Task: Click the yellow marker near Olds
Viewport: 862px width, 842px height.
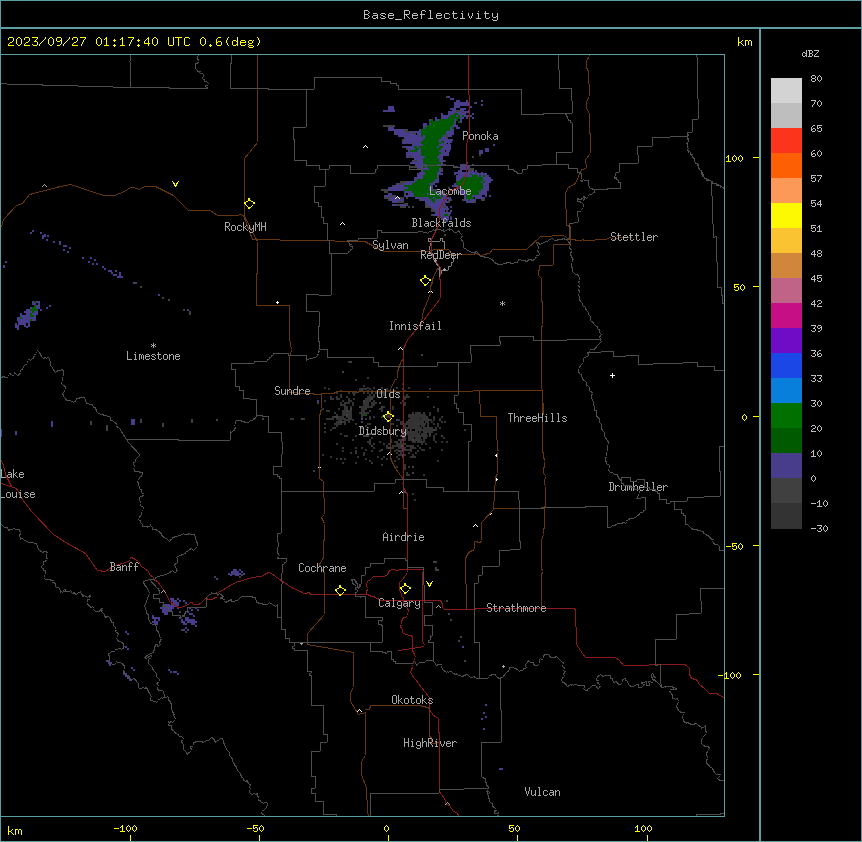Action: [388, 417]
